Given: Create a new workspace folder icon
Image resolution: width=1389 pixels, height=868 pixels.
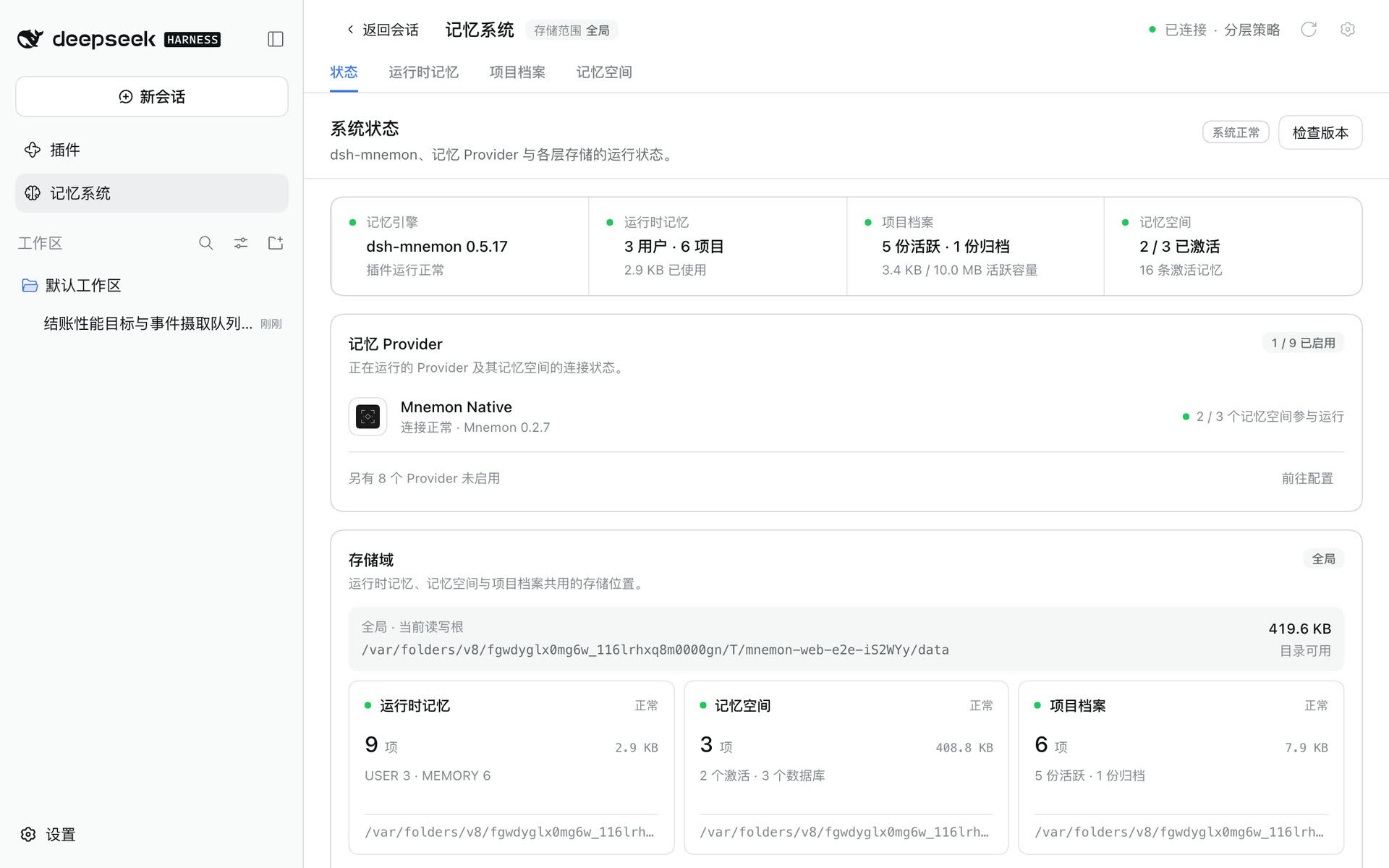Looking at the screenshot, I should 276,243.
